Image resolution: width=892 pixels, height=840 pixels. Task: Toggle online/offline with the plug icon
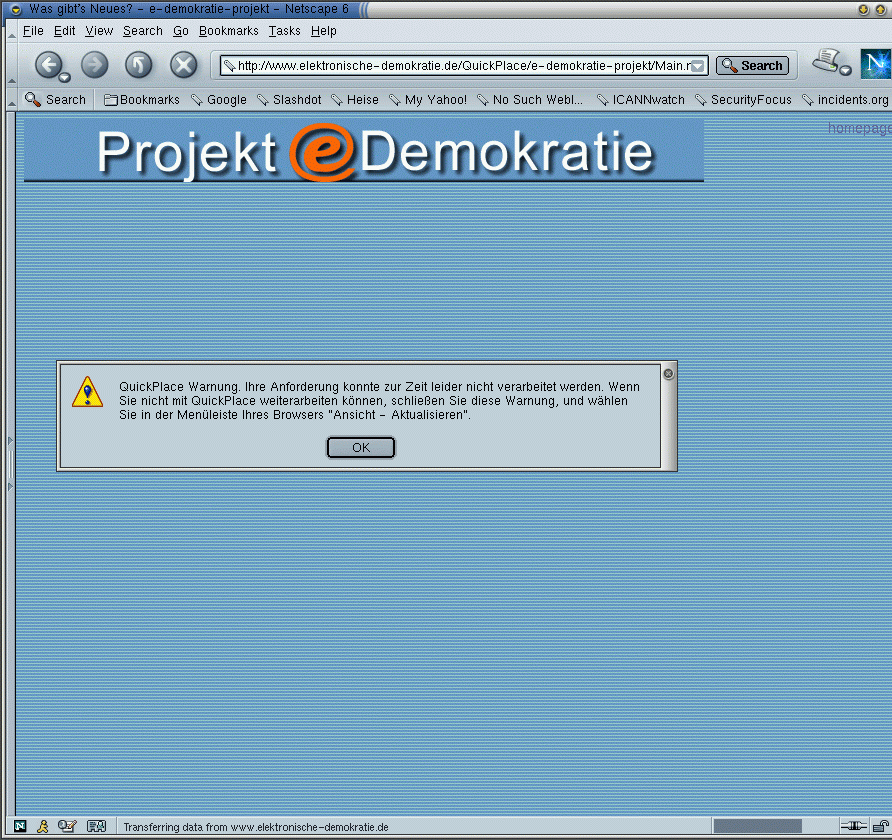853,826
